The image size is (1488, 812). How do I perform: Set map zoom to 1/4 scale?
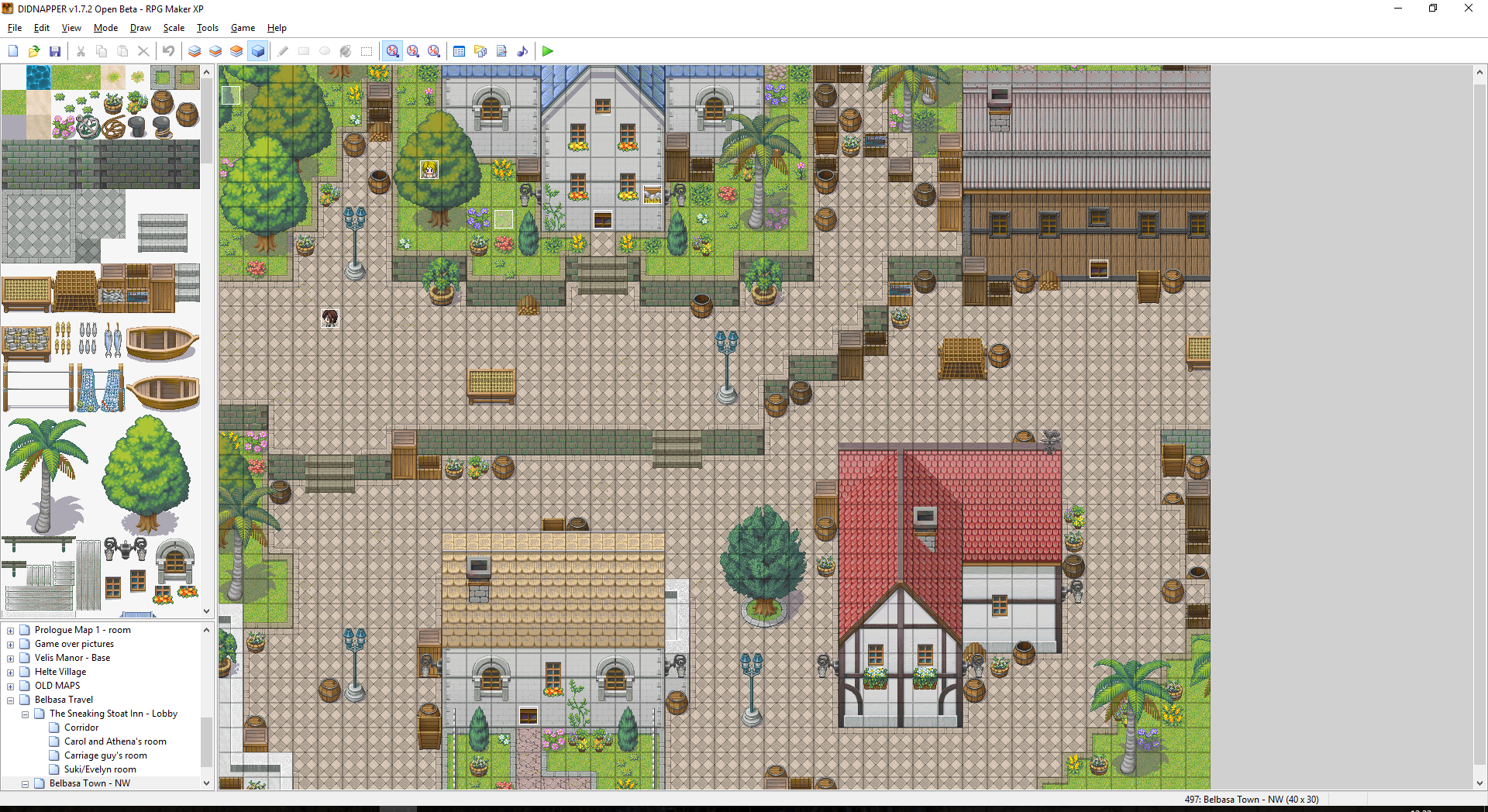434,51
